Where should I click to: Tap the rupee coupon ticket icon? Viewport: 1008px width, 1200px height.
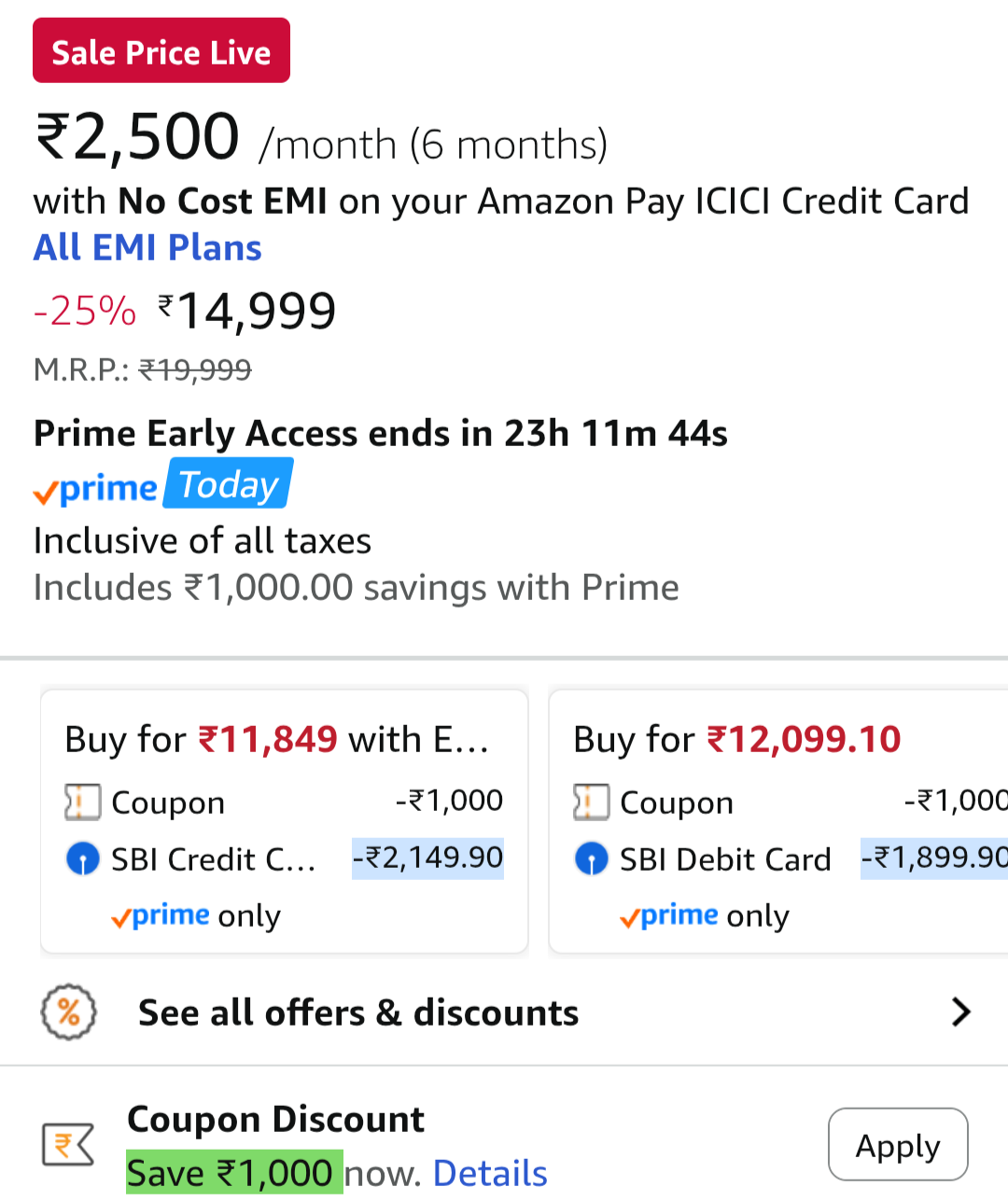pos(68,1144)
